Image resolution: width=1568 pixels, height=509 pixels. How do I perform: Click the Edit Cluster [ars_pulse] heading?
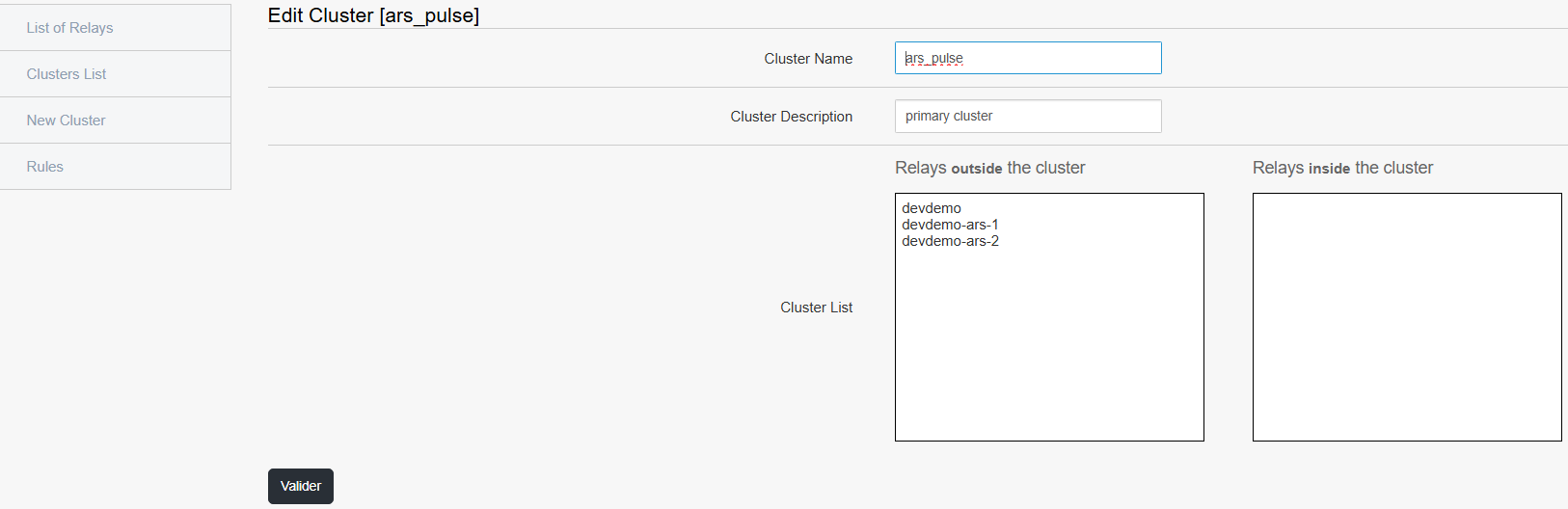pyautogui.click(x=373, y=15)
